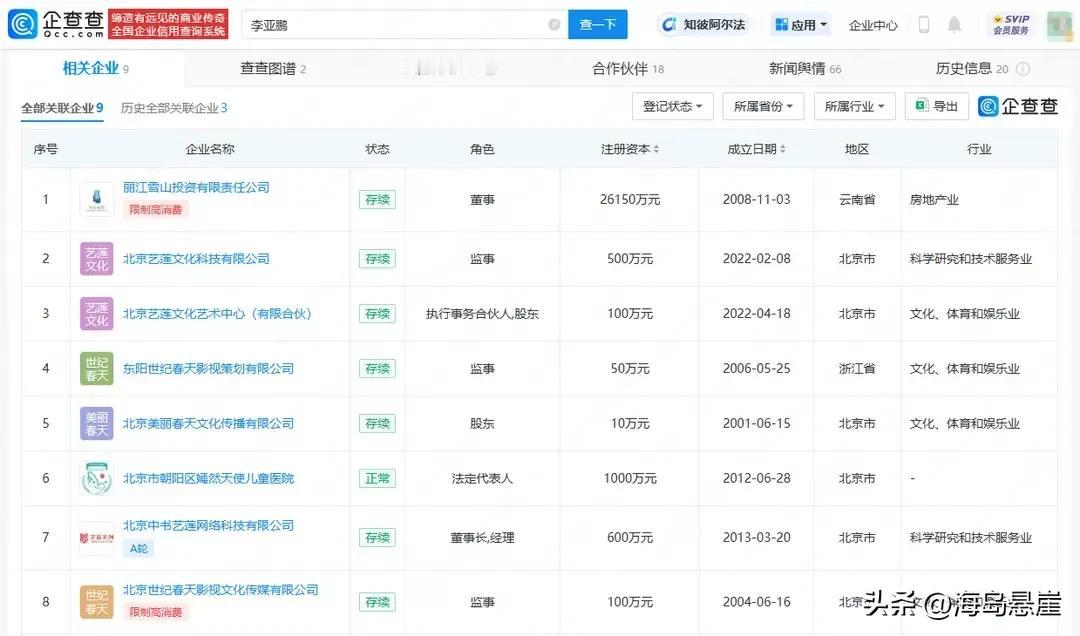Click the 法定代表人 role cell
The image size is (1080, 636).
point(482,478)
